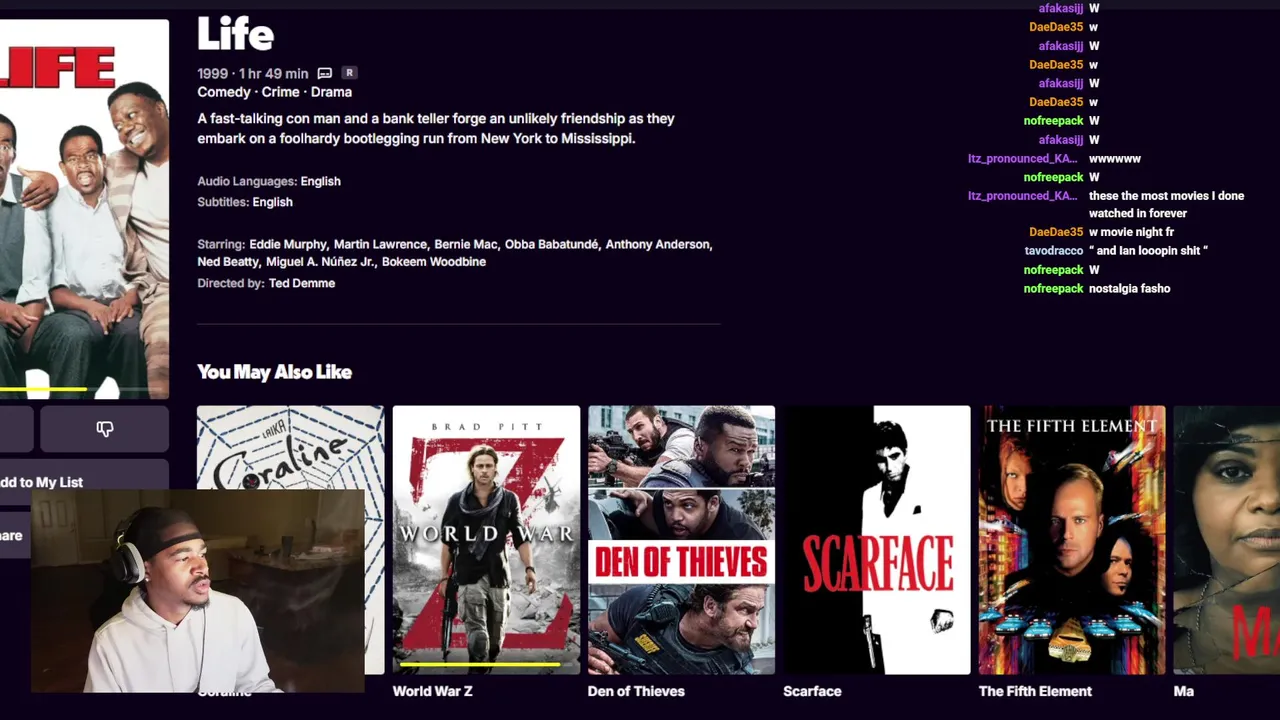Click the Life movie title heading
Image resolution: width=1280 pixels, height=720 pixels.
(235, 35)
